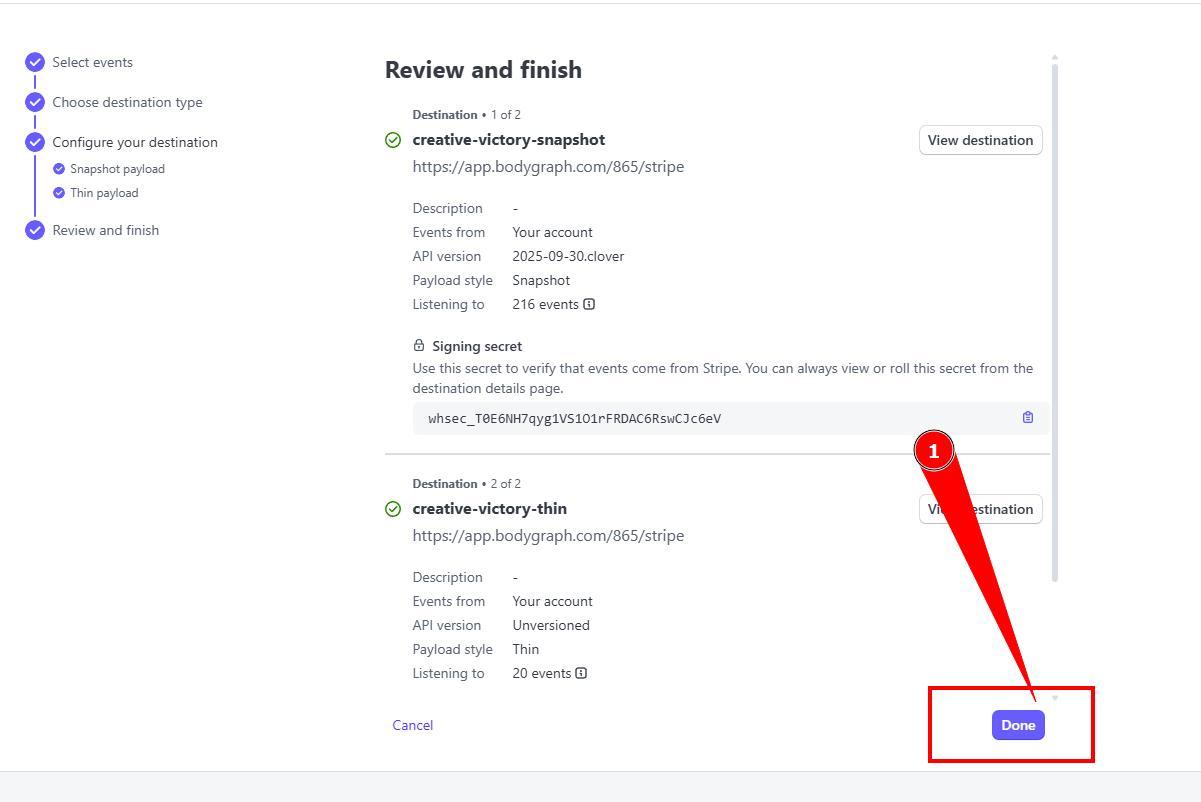Screen dimensions: 1201x802
Task: Click the lock icon beside Signing secret
Action: [419, 346]
